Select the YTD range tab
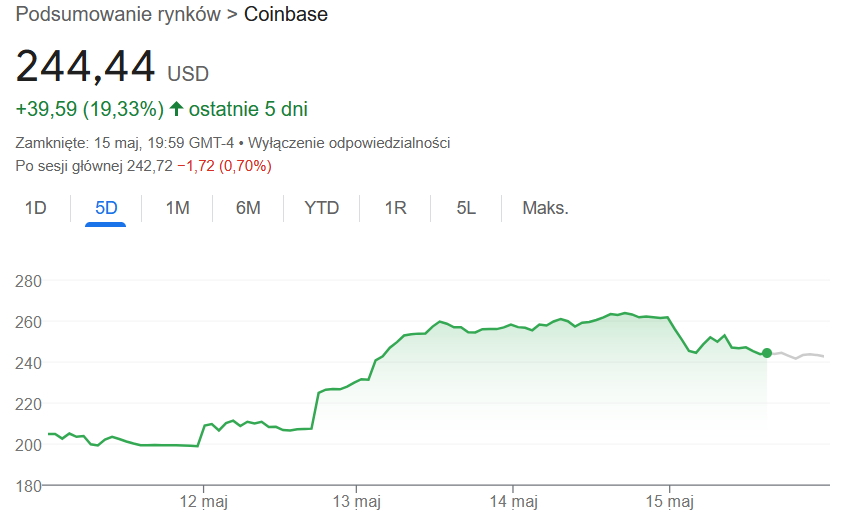Screen dimensions: 850x523 322,208
